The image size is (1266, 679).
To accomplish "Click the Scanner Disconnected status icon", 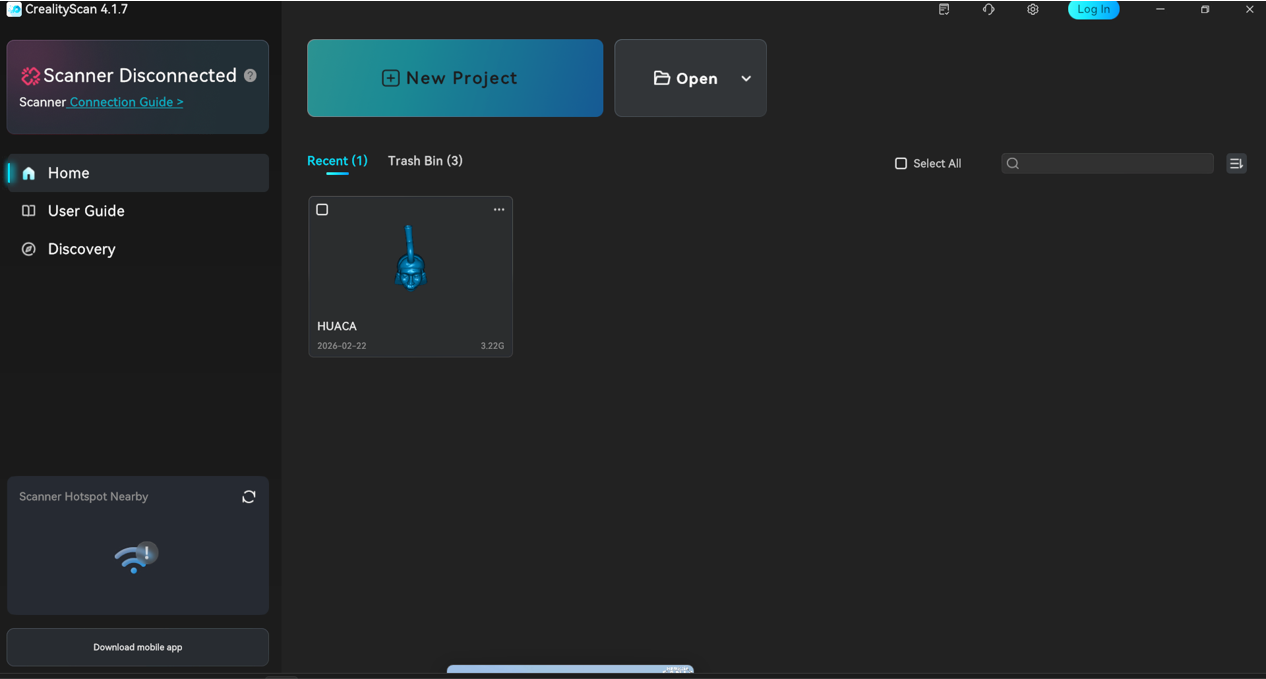I will tap(30, 76).
